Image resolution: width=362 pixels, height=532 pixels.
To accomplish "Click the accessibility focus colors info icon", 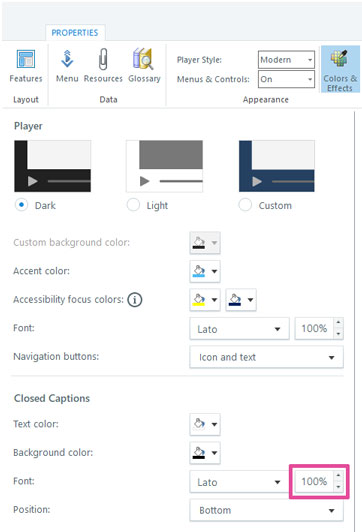I will pyautogui.click(x=135, y=300).
